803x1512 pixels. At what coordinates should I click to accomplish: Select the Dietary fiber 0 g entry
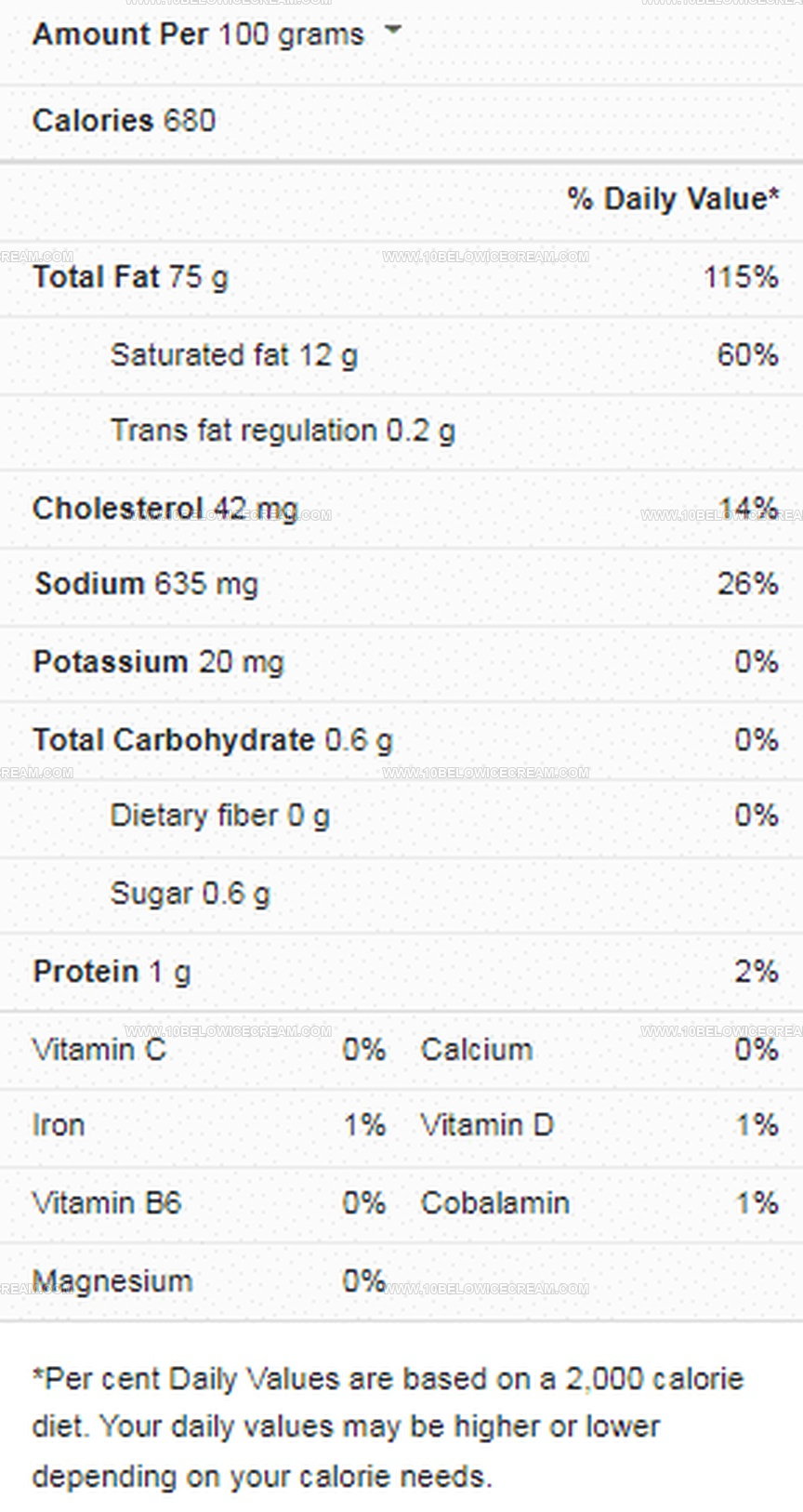(x=220, y=816)
